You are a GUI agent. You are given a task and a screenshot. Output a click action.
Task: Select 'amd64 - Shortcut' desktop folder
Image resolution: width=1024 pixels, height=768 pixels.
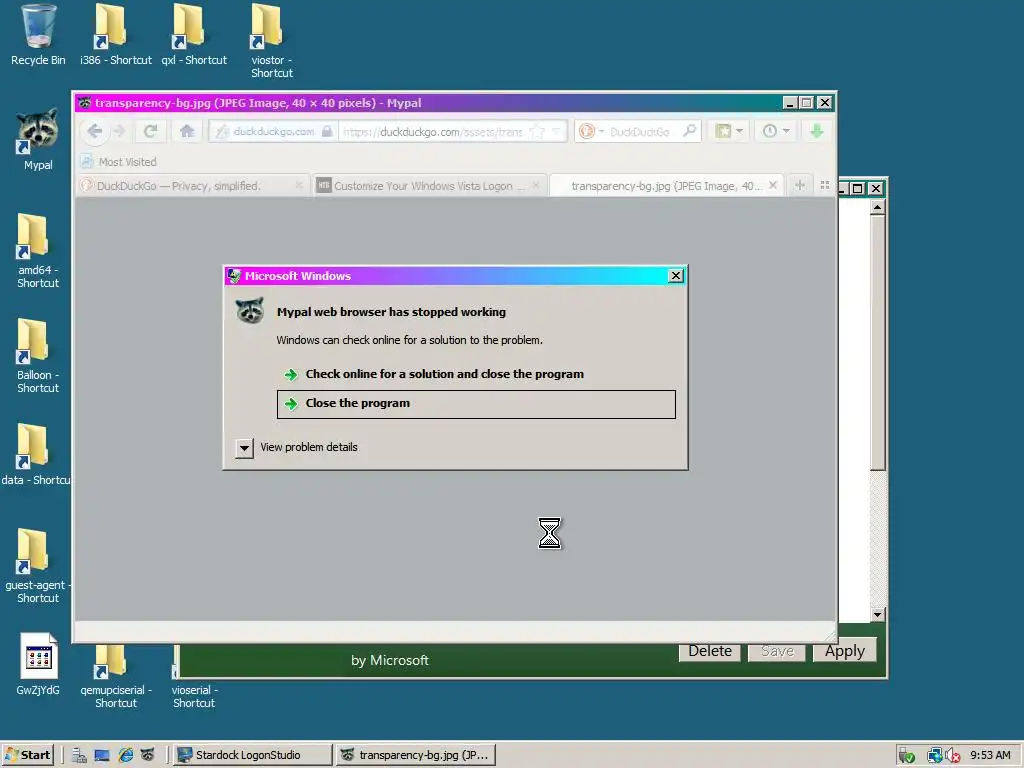click(x=38, y=251)
